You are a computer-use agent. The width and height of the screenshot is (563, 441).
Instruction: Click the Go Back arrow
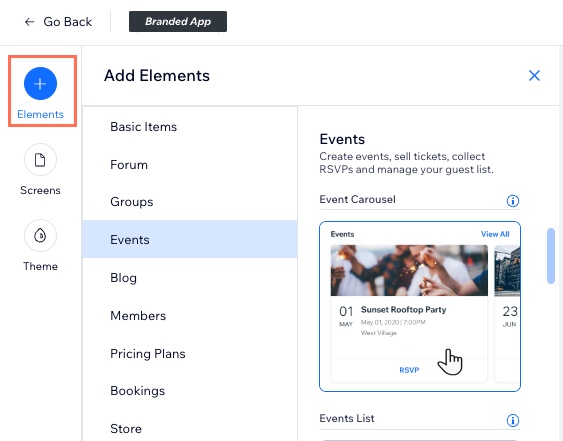pyautogui.click(x=29, y=22)
